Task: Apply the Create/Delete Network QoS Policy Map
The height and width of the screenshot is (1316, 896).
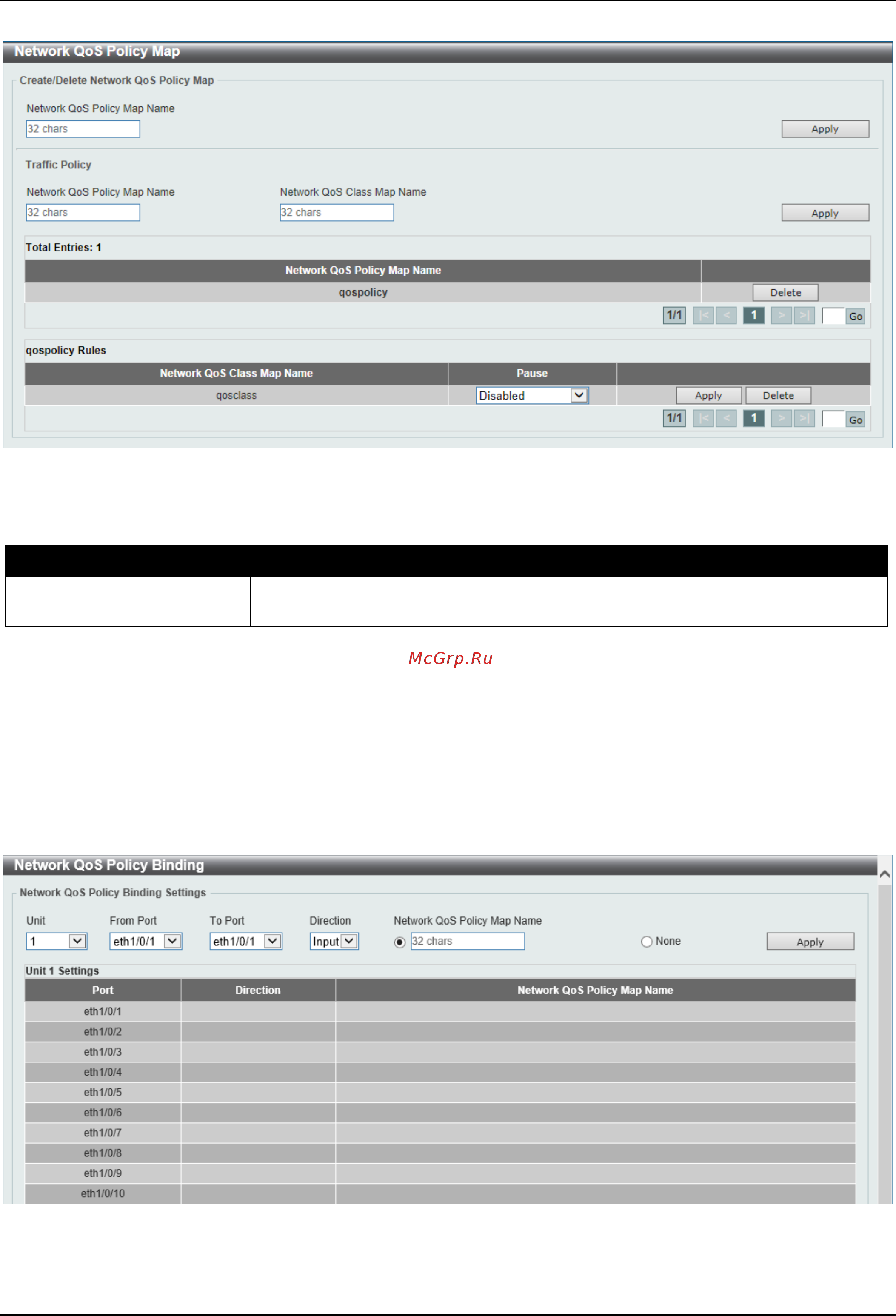Action: pos(825,129)
